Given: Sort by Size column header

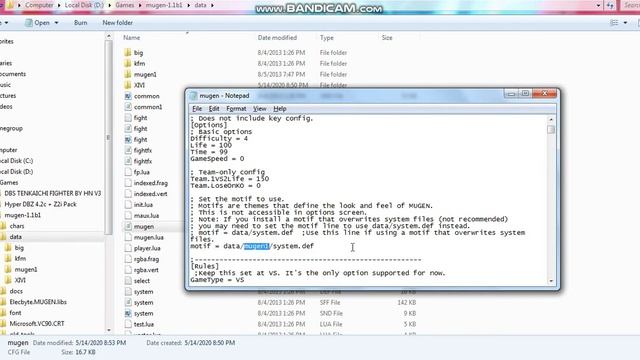Looking at the screenshot, I should [x=387, y=38].
